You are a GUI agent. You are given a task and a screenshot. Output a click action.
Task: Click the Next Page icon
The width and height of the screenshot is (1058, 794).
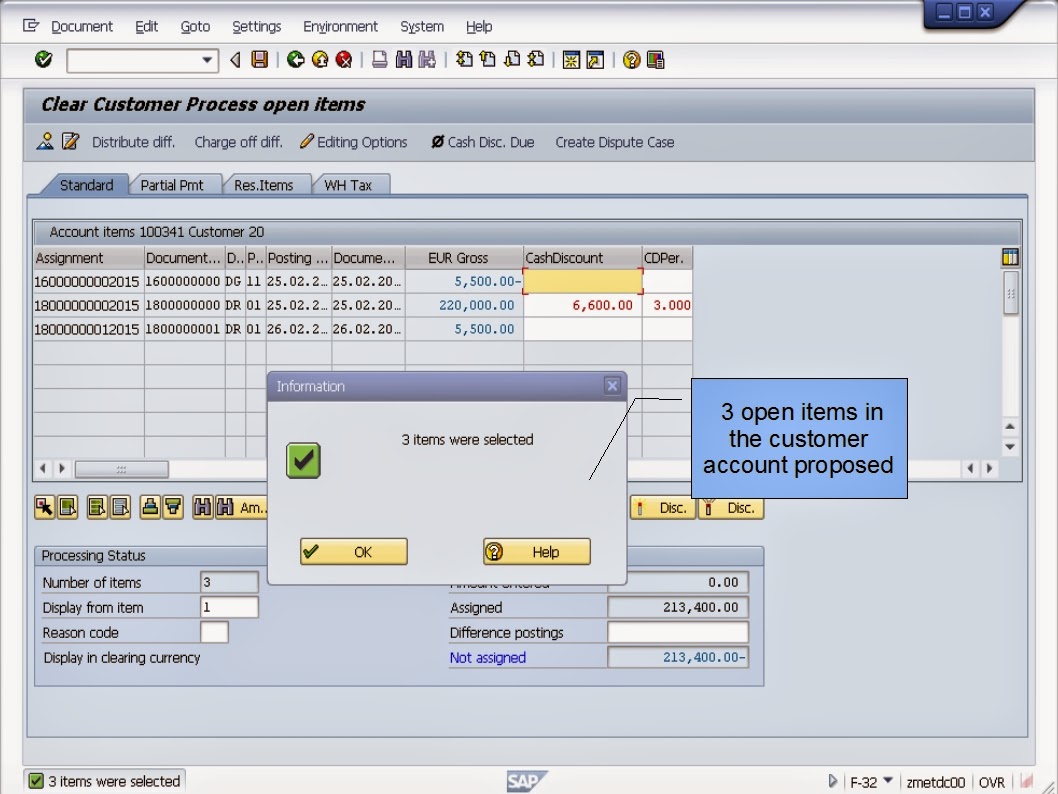coord(512,60)
